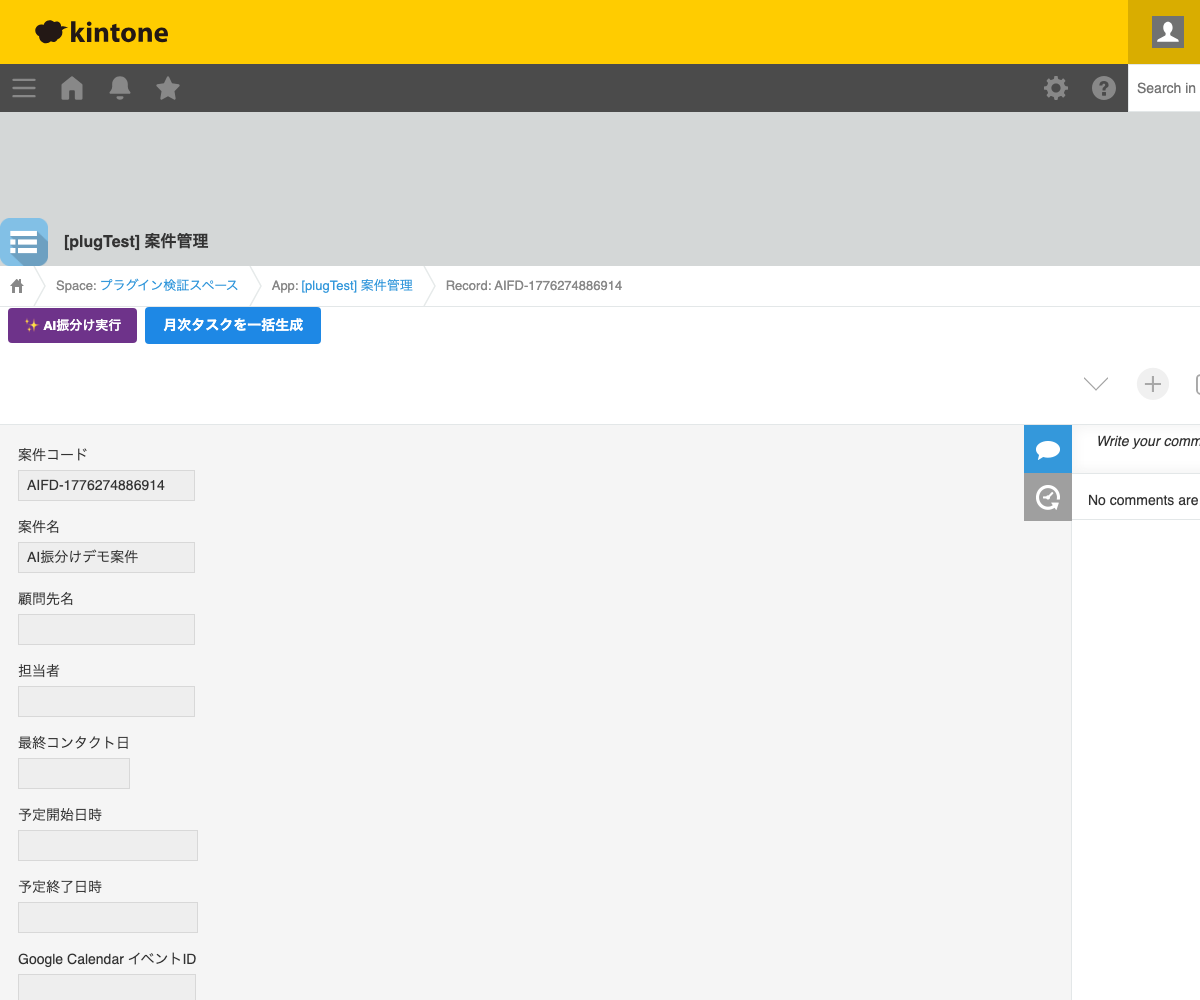The height and width of the screenshot is (1000, 1200).
Task: Click the app list icon beside 案件管理
Action: click(24, 242)
